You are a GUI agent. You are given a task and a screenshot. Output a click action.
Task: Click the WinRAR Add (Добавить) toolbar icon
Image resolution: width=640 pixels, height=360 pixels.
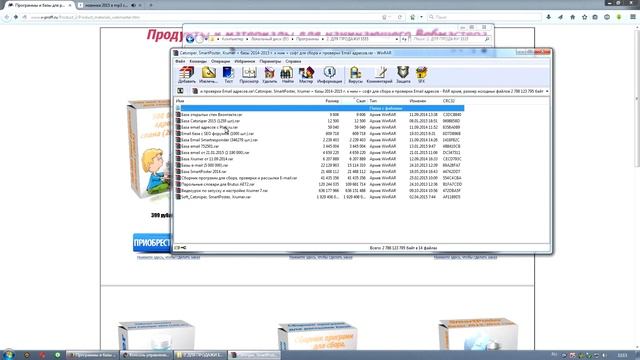[187, 75]
